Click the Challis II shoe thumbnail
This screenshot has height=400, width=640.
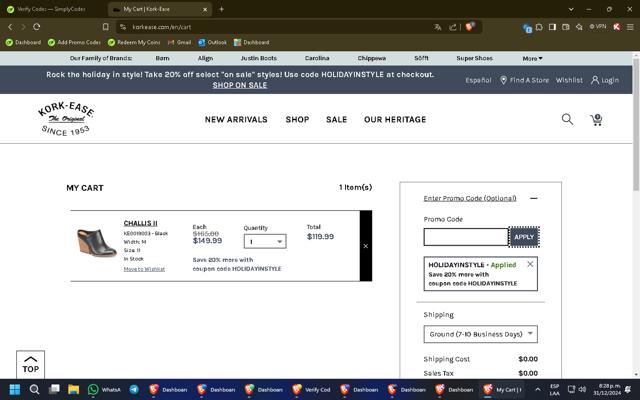pos(96,242)
